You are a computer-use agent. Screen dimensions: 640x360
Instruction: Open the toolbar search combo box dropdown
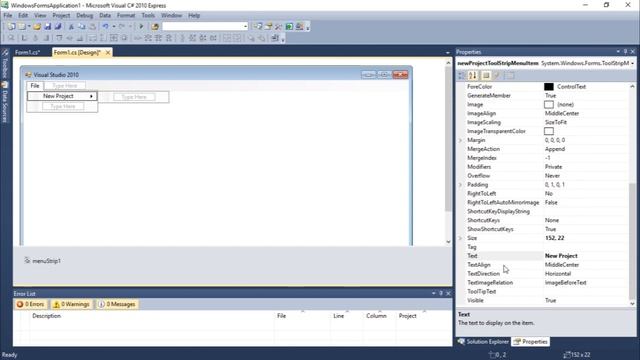(x=245, y=27)
